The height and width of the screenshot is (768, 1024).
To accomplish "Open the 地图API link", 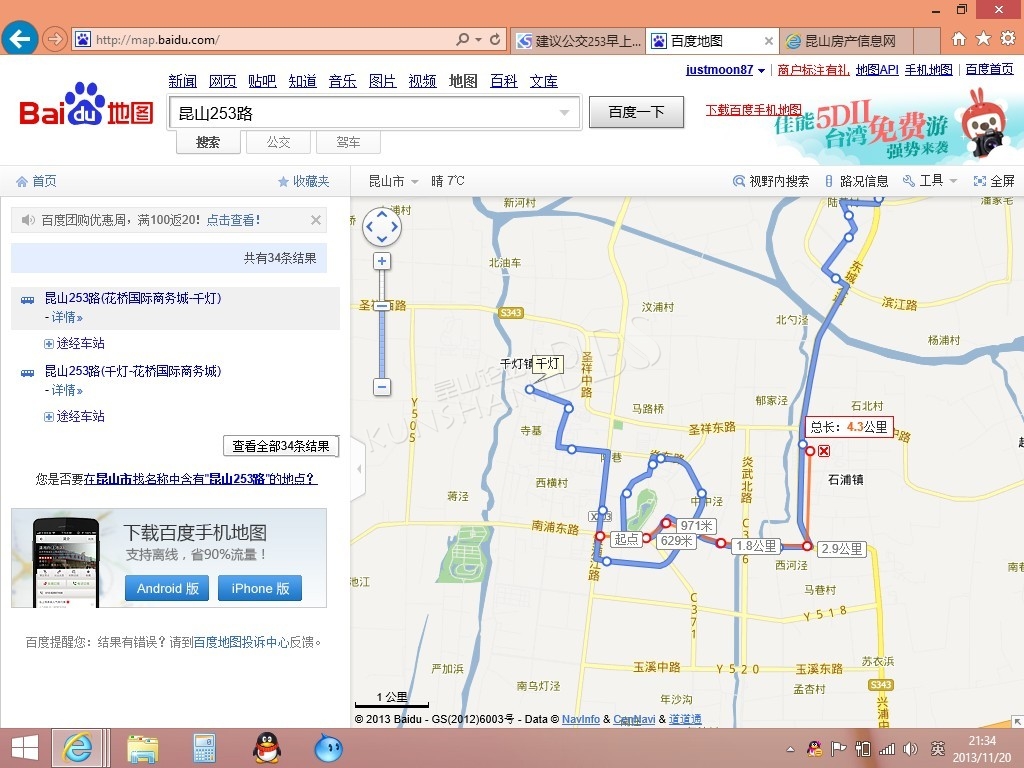I will [877, 70].
